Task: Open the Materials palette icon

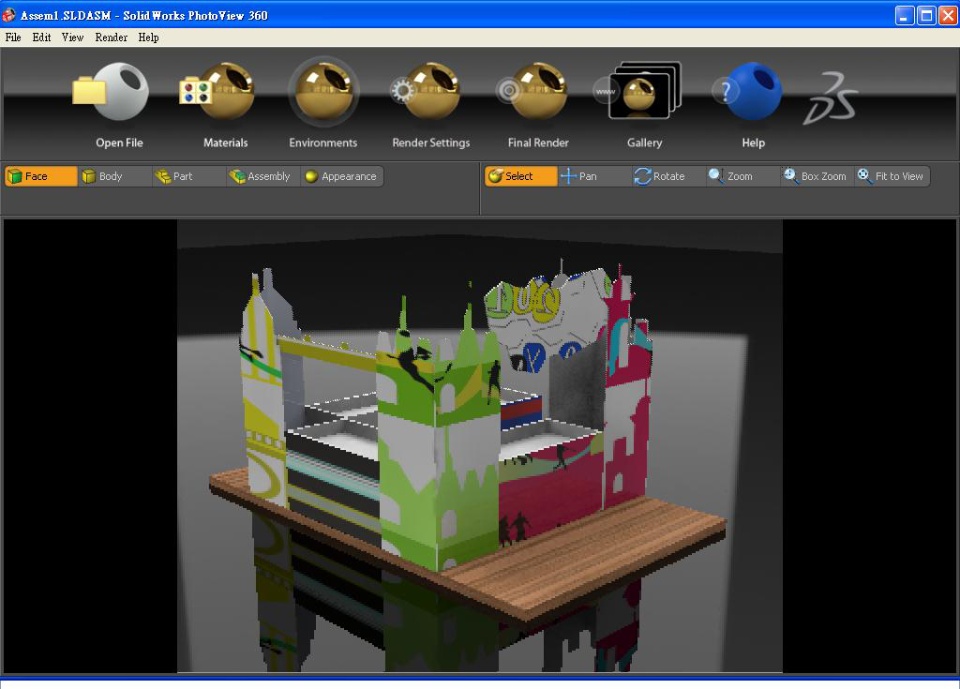Action: pyautogui.click(x=217, y=91)
